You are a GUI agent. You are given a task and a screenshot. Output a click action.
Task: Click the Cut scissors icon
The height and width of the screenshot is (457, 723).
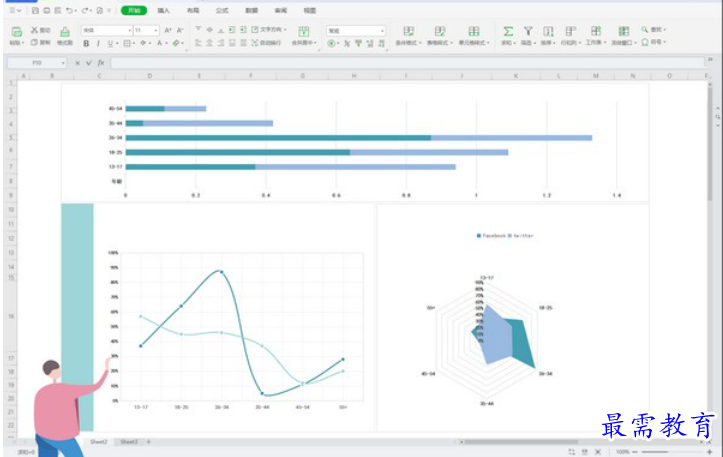pyautogui.click(x=34, y=30)
